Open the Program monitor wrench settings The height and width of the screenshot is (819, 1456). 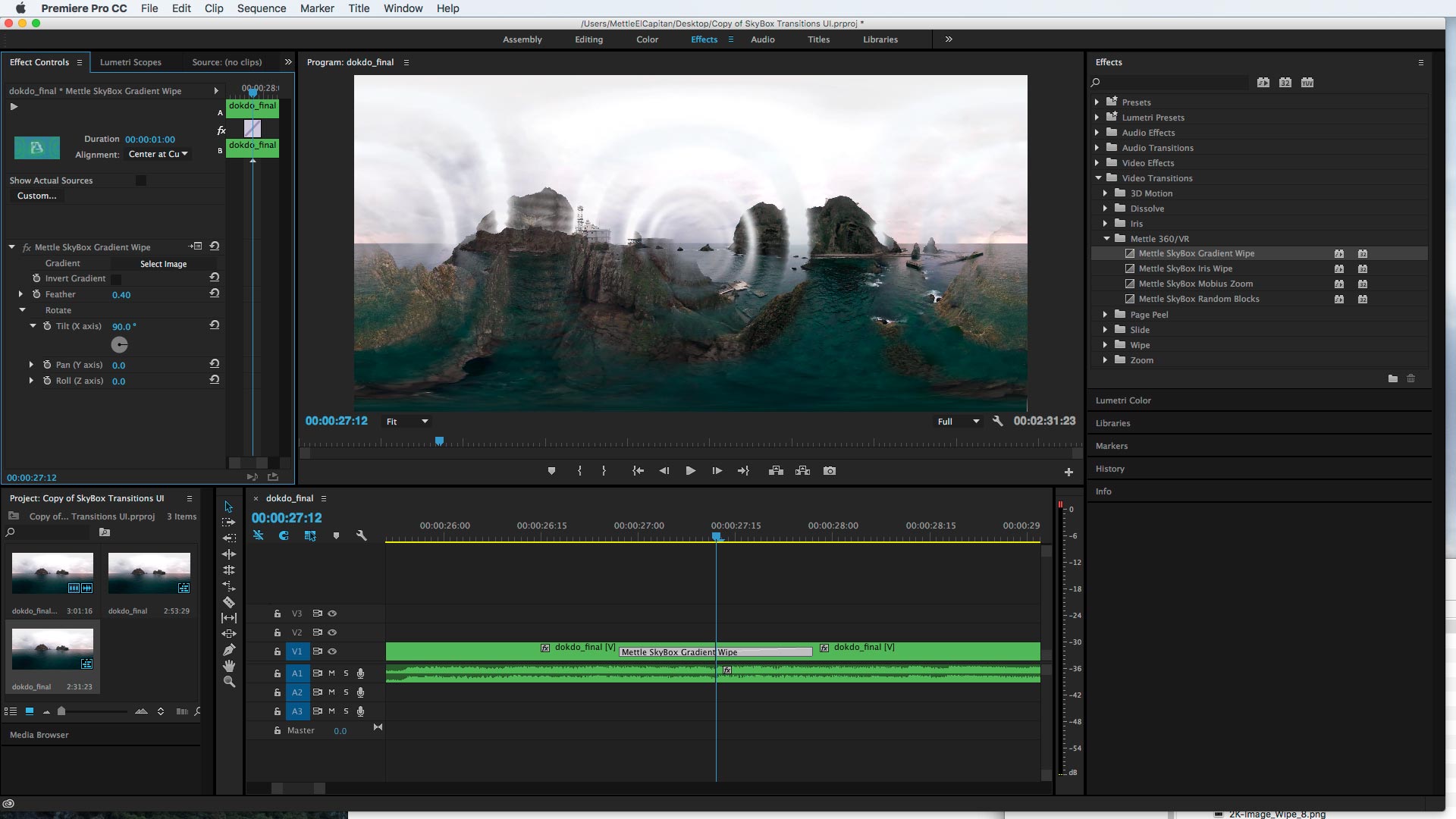point(998,421)
